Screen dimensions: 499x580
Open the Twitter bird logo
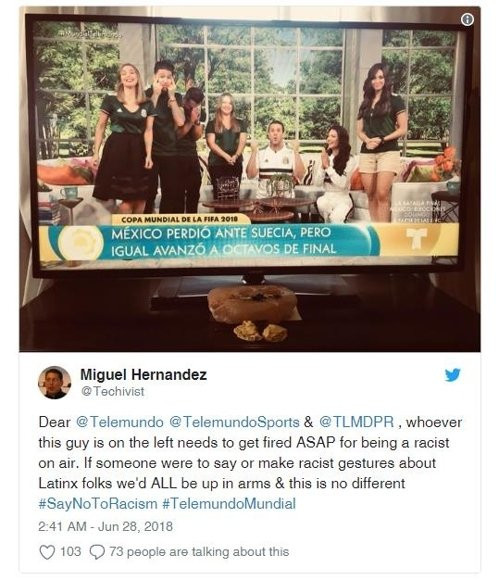tap(452, 375)
